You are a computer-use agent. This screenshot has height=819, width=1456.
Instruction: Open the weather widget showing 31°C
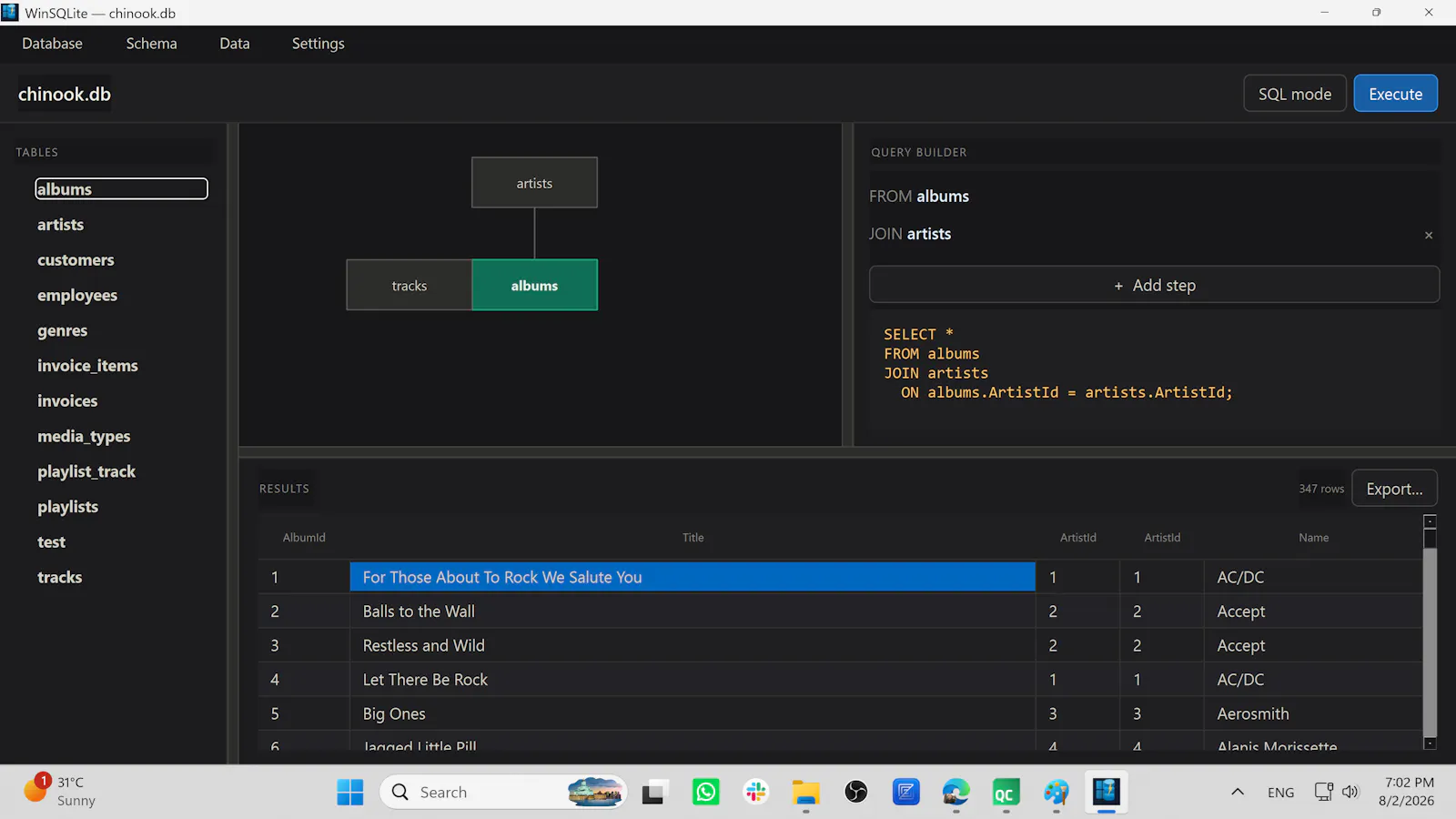click(x=59, y=791)
